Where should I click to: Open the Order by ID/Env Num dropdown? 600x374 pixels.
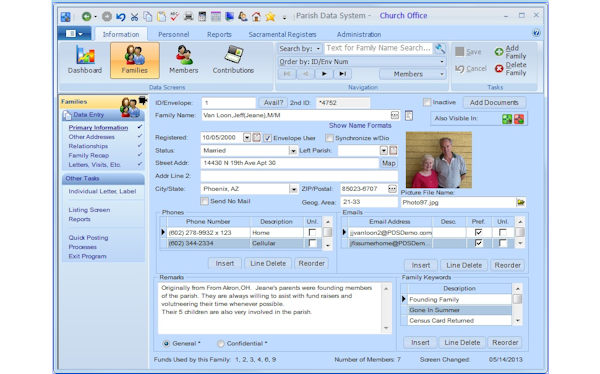tap(362, 62)
